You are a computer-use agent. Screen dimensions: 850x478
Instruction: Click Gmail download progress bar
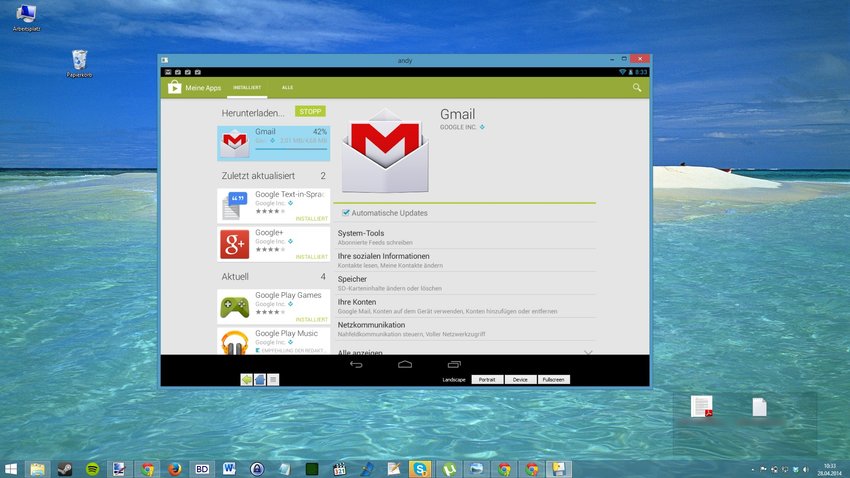coord(291,148)
